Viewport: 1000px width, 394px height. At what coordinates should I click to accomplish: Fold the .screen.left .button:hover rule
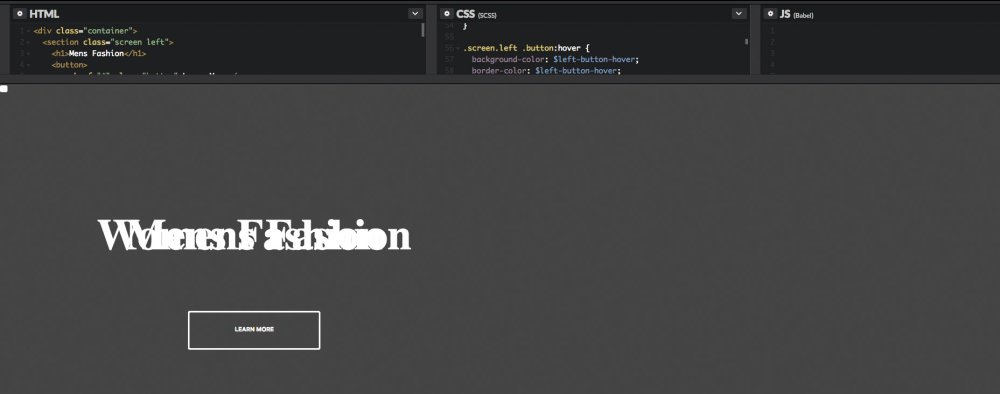458,48
